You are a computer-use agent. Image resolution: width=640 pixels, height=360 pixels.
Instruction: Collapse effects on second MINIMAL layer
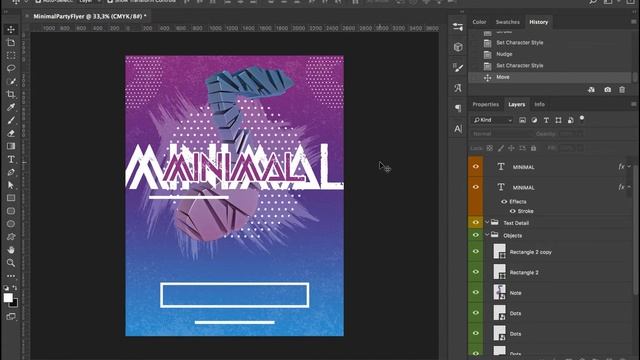click(x=629, y=187)
